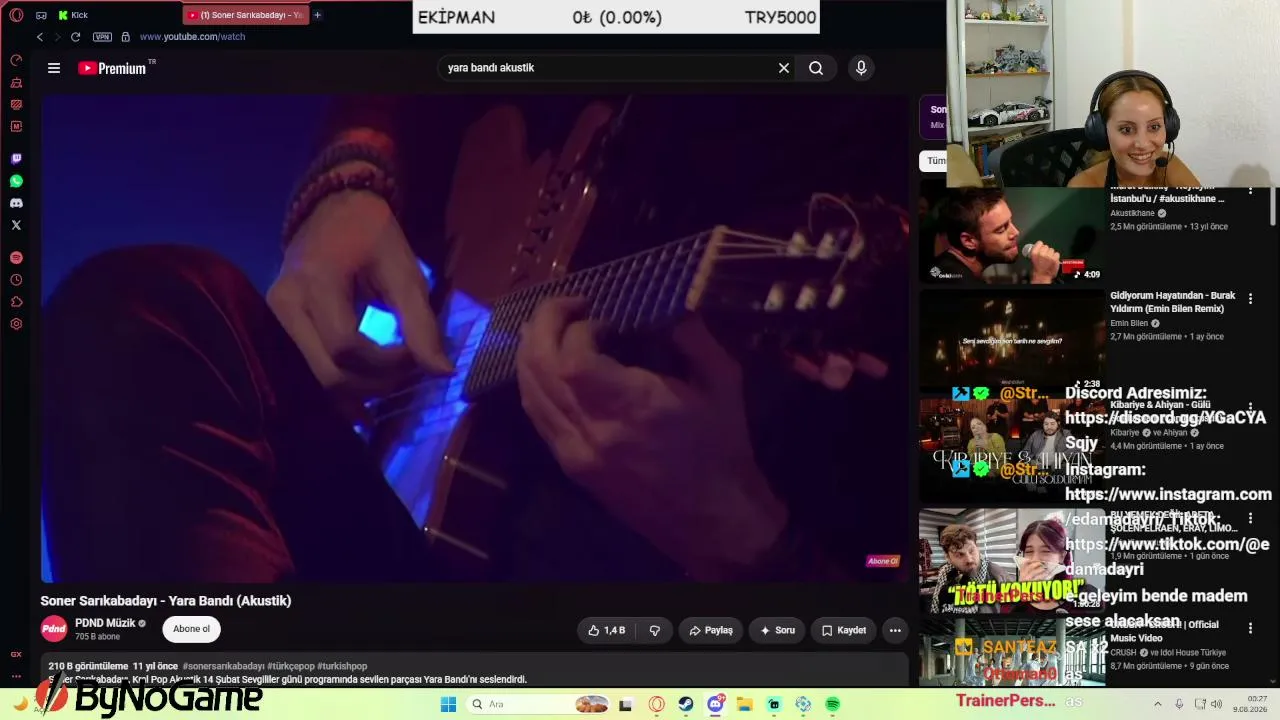Open the Discord panel in the sidebar
The height and width of the screenshot is (720, 1280).
[x=16, y=203]
